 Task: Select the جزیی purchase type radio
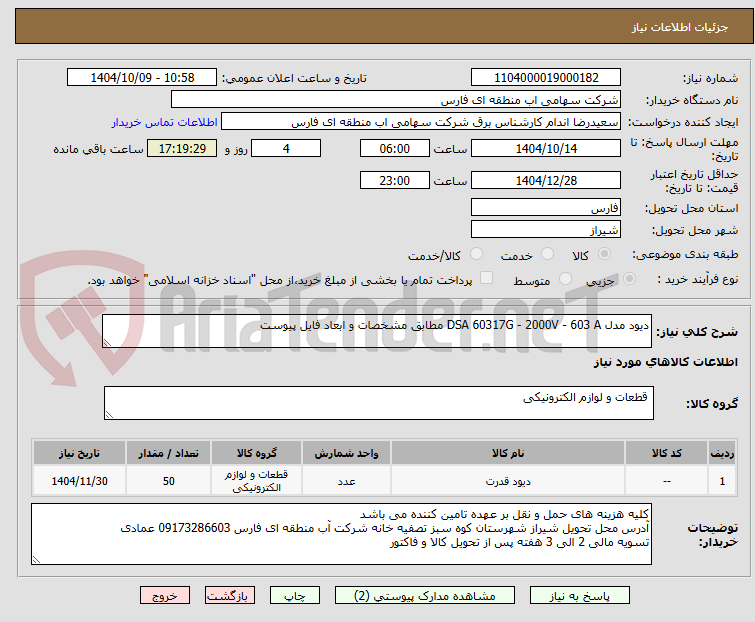(629, 279)
